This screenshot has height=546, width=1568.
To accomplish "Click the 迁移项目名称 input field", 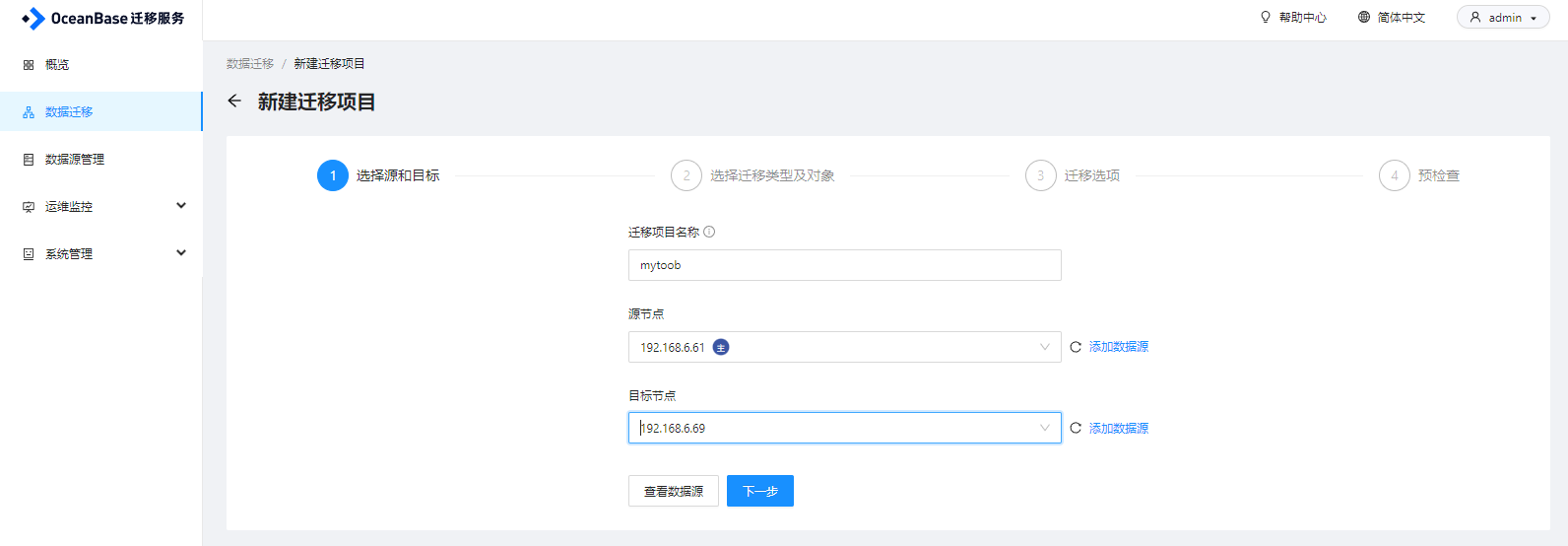I will tap(844, 265).
